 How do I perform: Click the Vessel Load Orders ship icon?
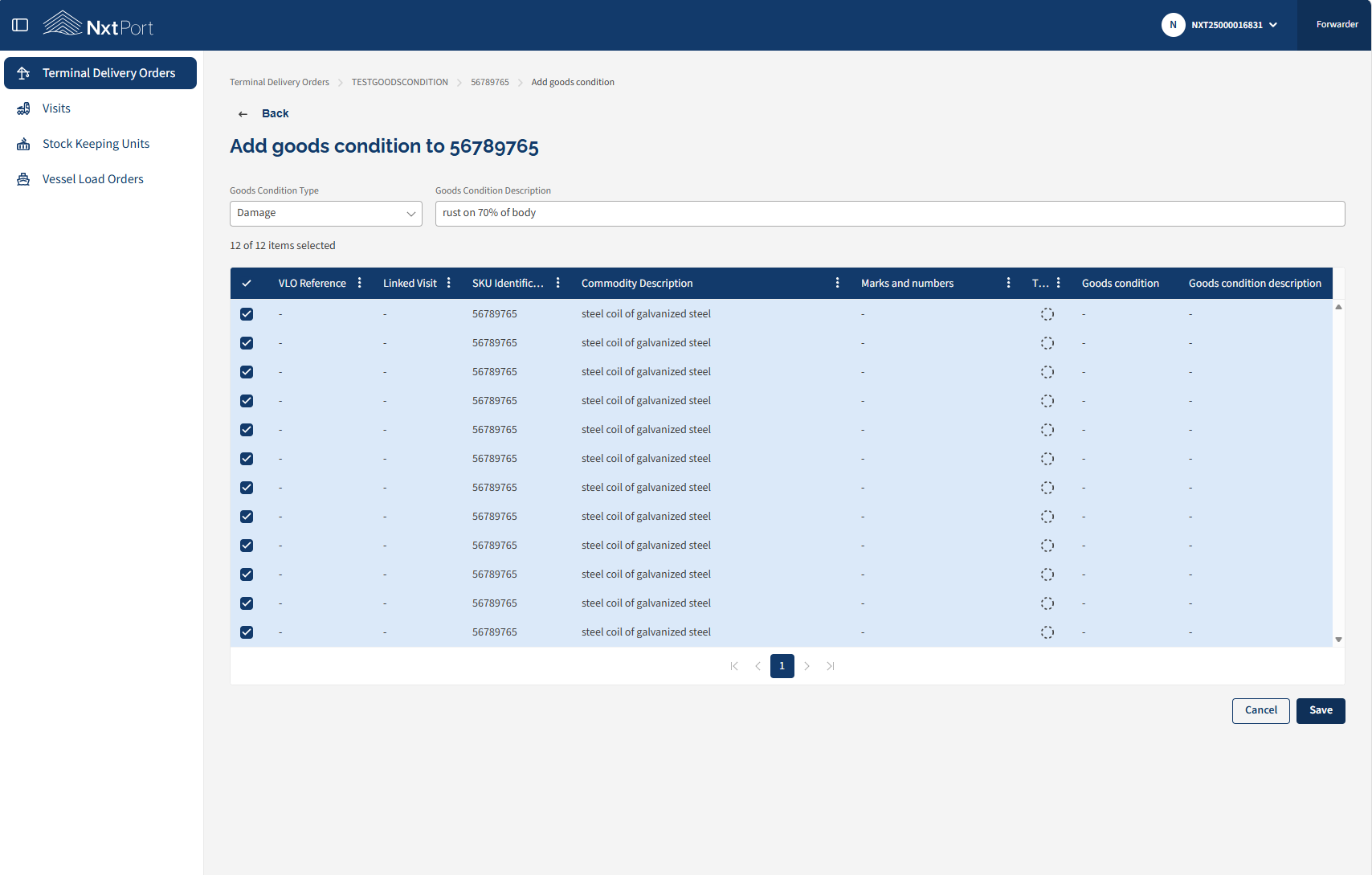coord(23,179)
